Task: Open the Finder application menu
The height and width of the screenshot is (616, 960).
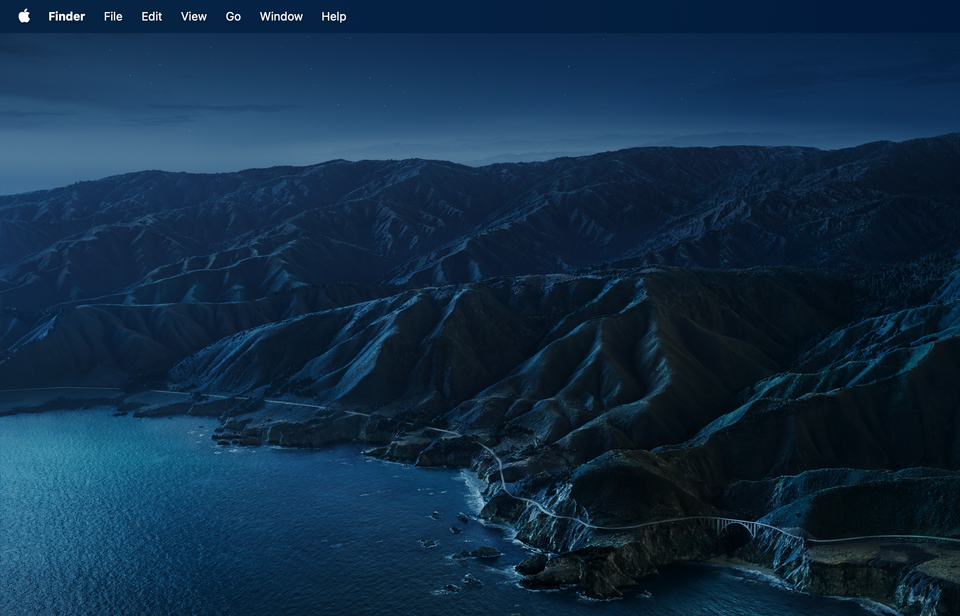Action: pos(67,16)
